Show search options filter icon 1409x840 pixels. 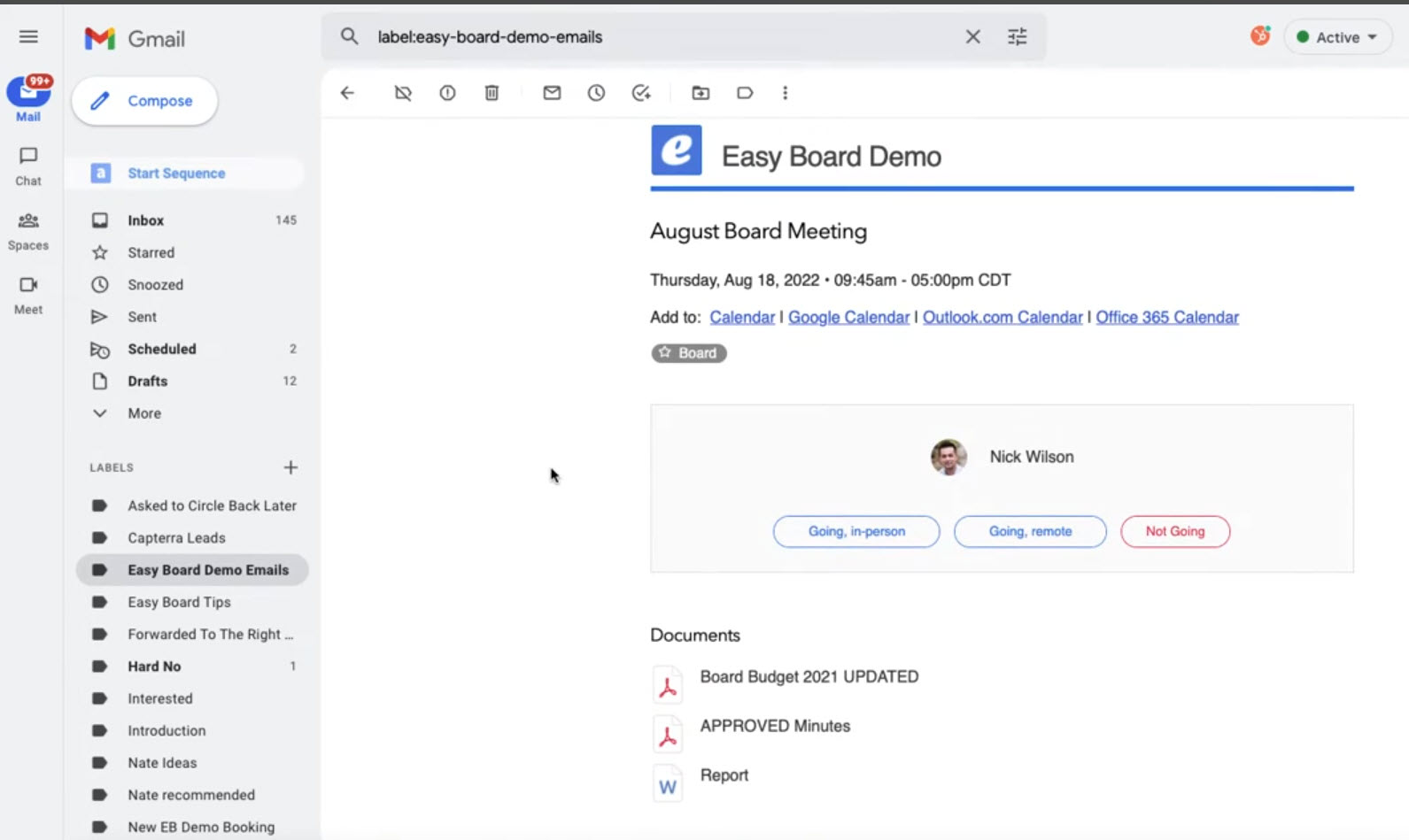coord(1017,36)
